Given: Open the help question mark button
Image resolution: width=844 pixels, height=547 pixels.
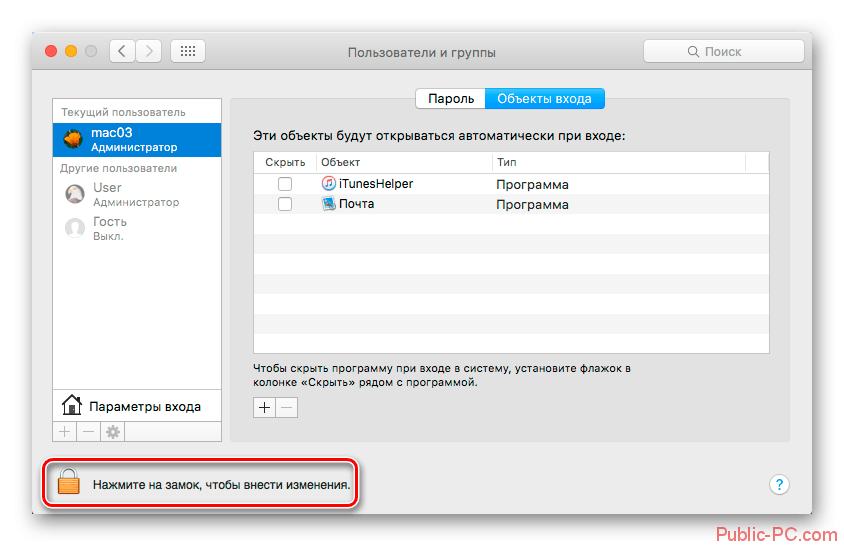Looking at the screenshot, I should [780, 485].
